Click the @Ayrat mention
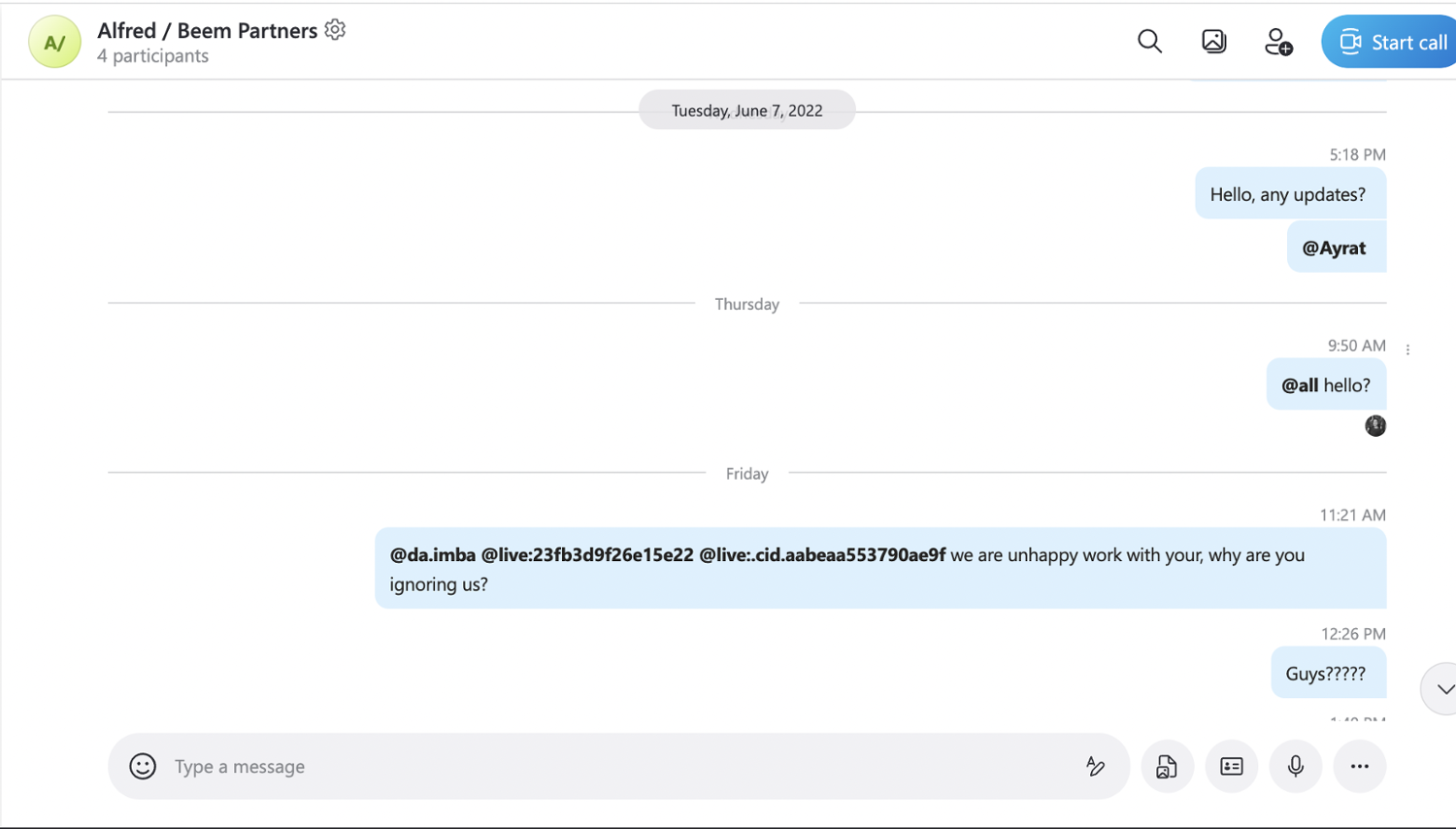This screenshot has width=1456, height=829. tap(1334, 248)
